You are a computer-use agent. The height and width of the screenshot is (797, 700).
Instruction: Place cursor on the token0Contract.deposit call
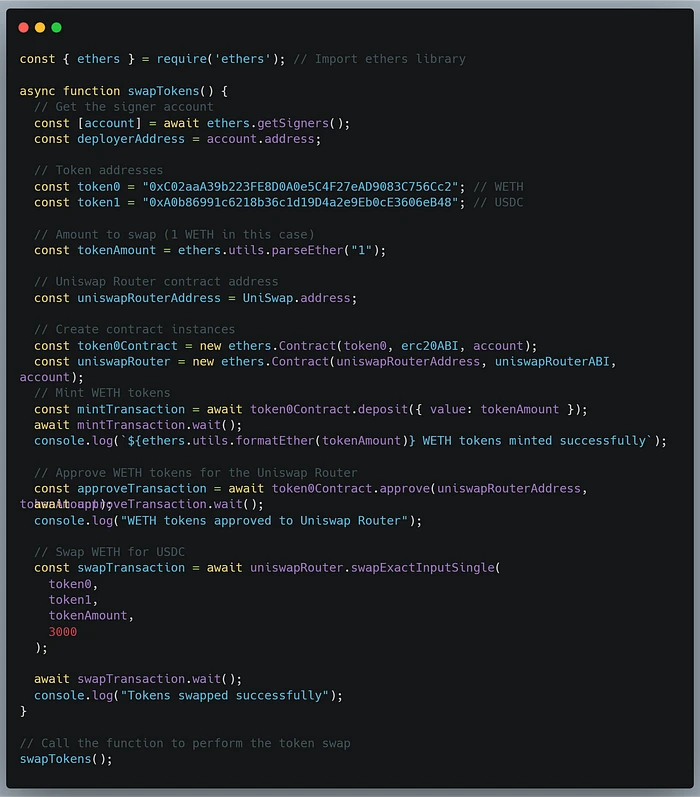point(344,409)
